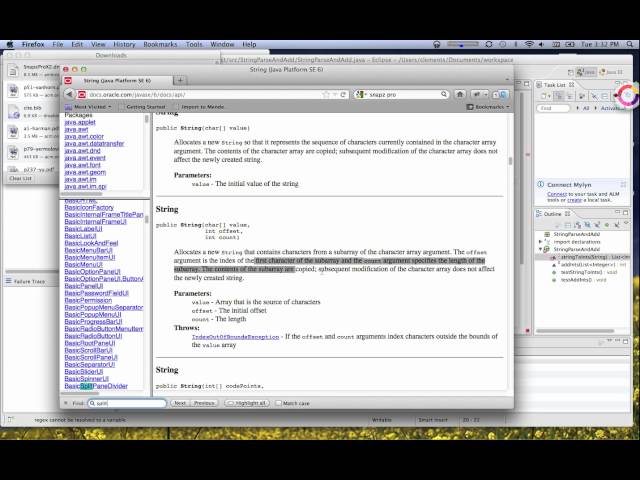Click the Connect link in Mylyn notice
This screenshot has height=480, width=640.
click(x=557, y=194)
